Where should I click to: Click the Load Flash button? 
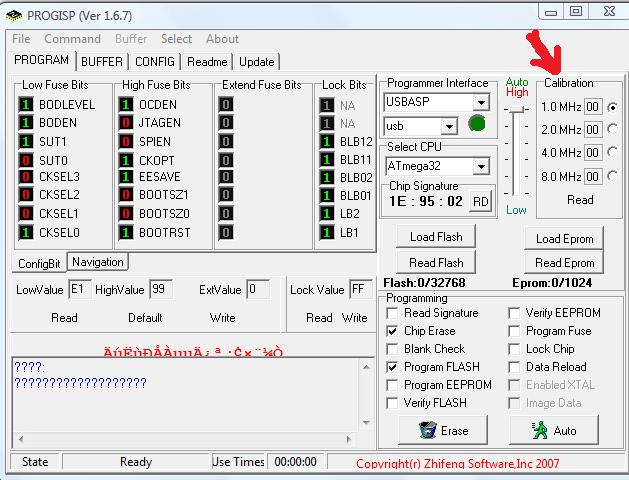click(436, 237)
